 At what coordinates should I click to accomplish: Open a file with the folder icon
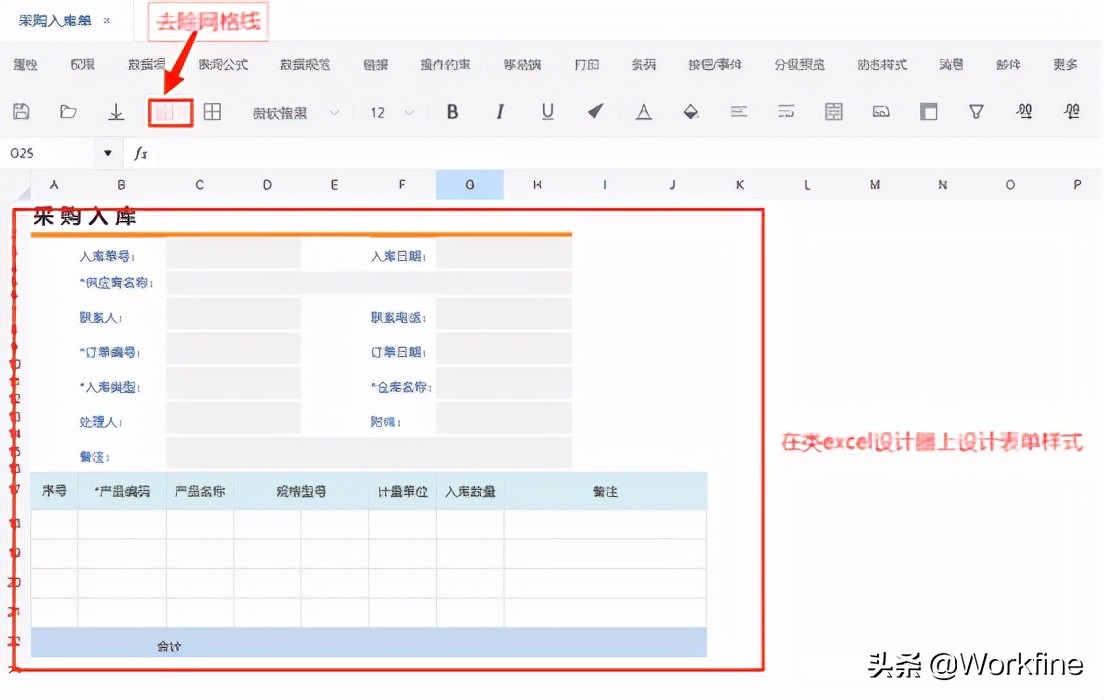tap(68, 112)
